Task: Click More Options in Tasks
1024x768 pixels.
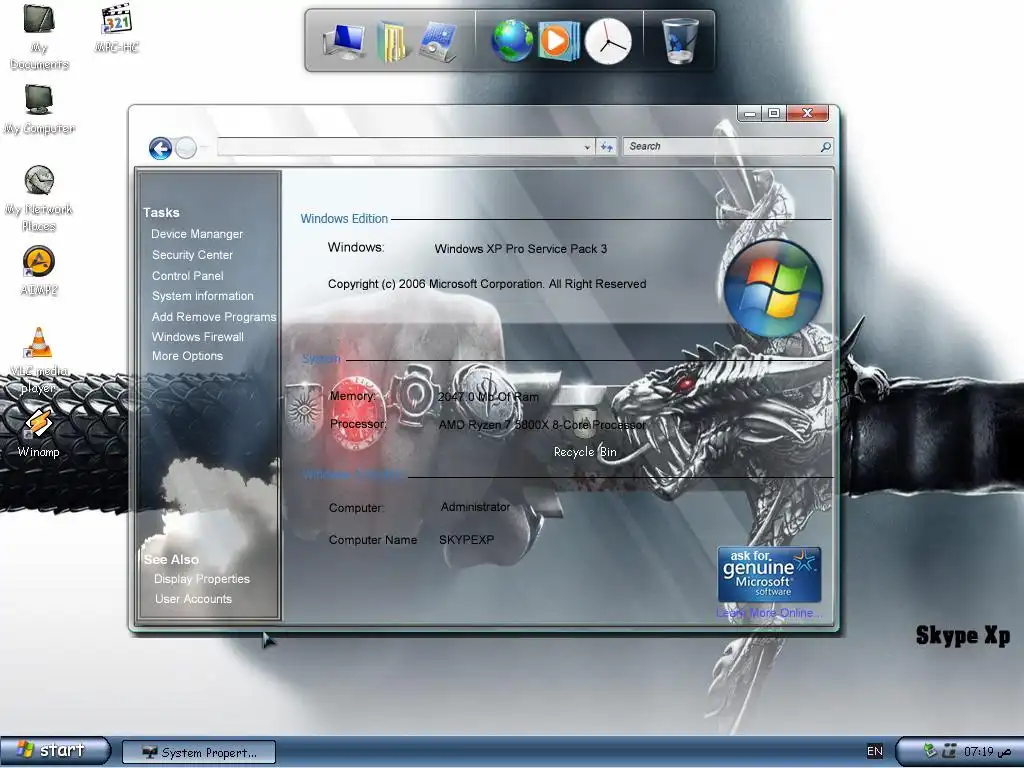Action: 187,356
